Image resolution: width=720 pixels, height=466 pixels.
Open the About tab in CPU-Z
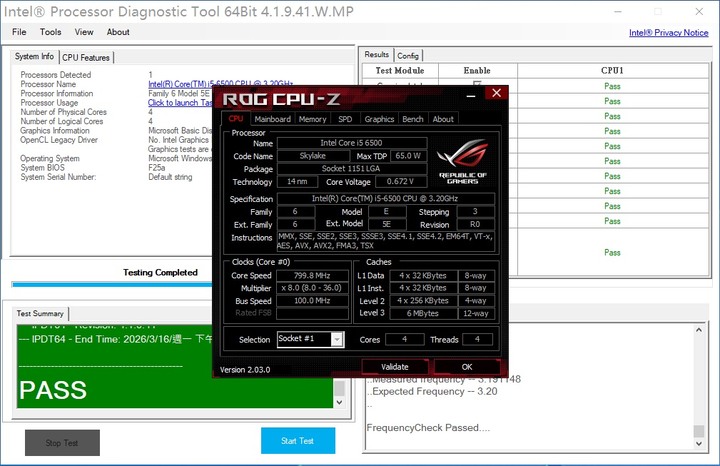443,119
